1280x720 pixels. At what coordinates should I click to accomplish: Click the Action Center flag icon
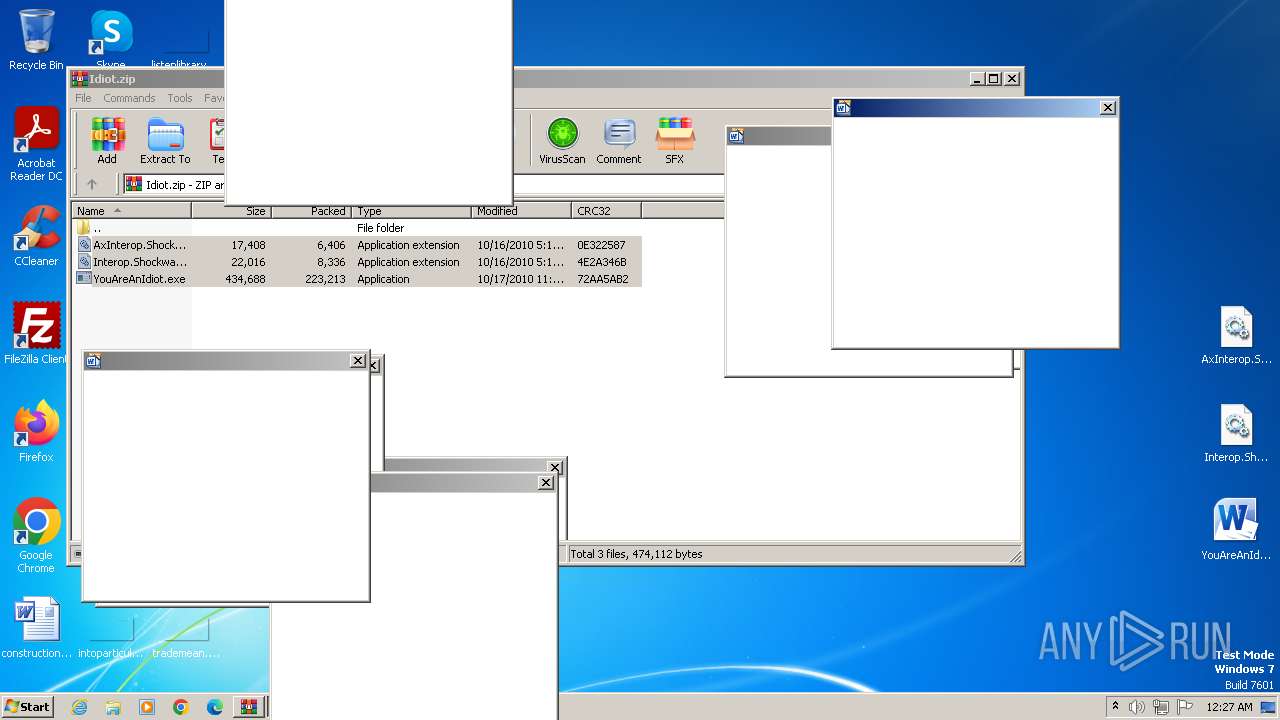1184,707
